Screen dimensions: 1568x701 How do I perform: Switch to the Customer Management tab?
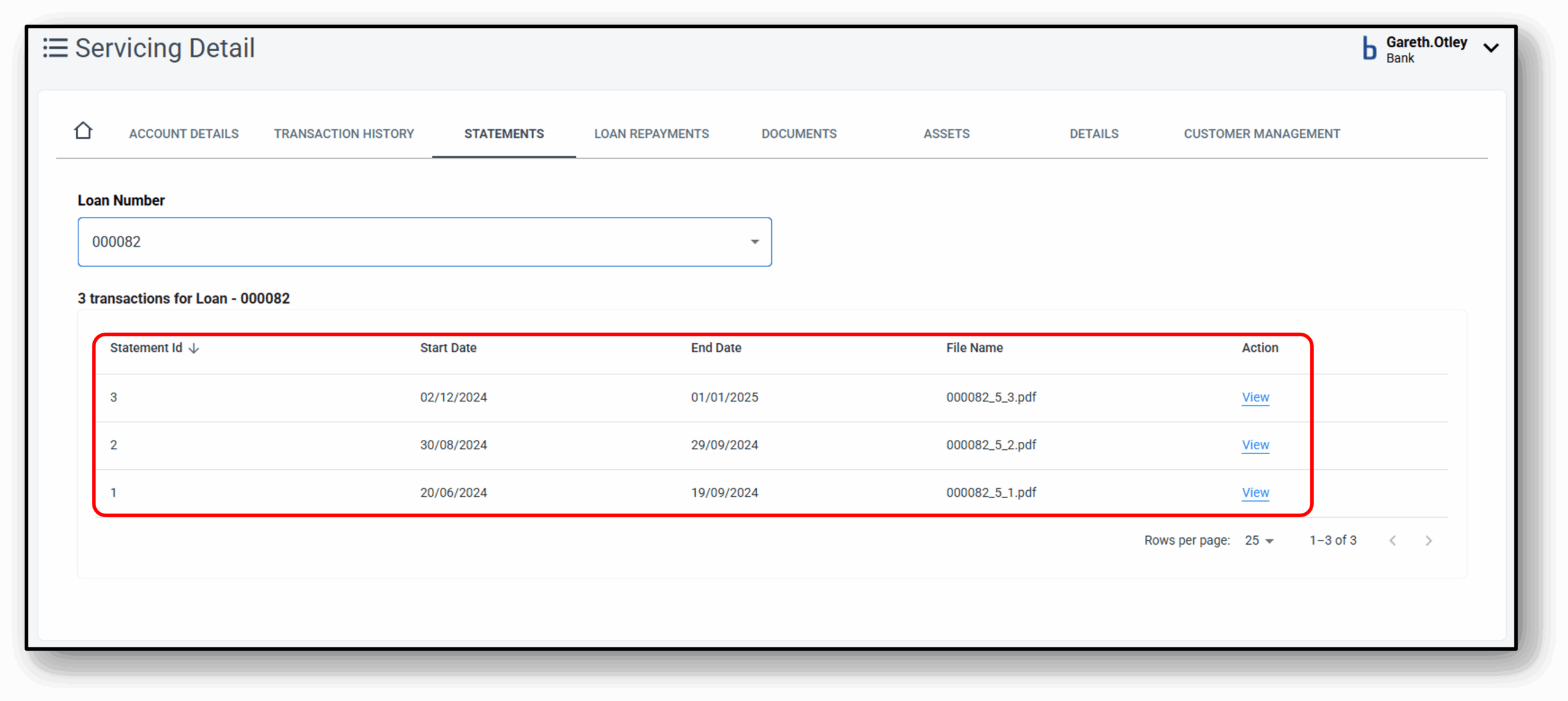point(1263,134)
